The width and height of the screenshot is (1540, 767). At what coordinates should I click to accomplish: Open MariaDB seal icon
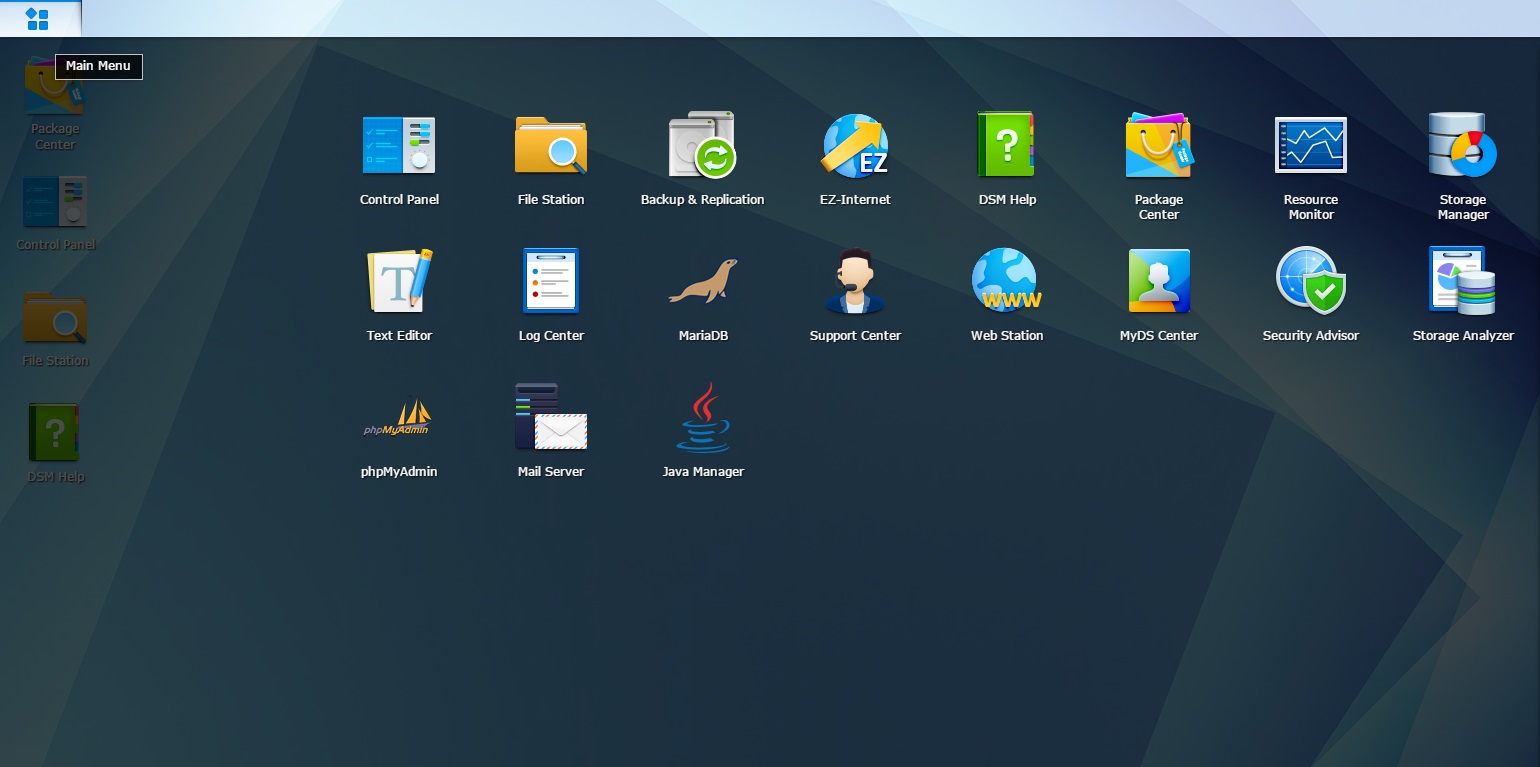[x=703, y=282]
